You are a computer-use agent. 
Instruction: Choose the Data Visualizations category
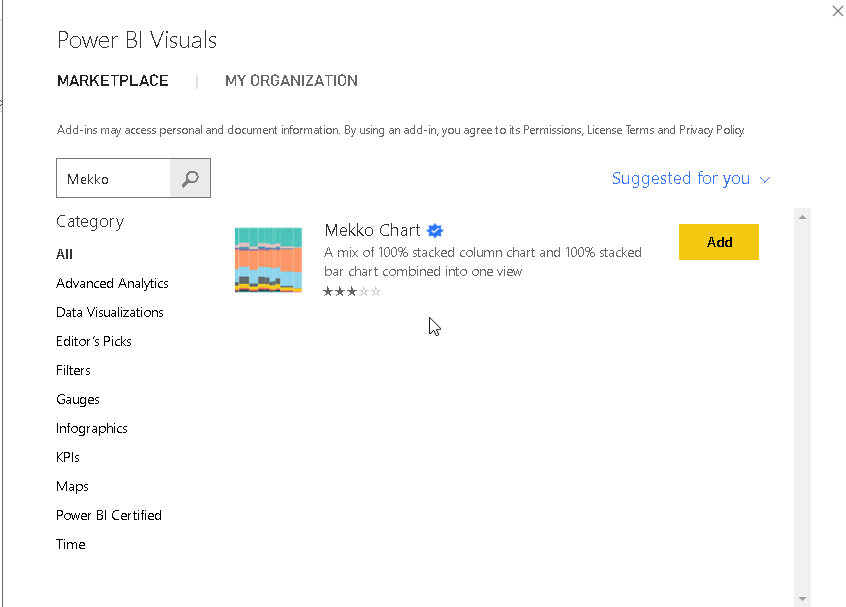(110, 312)
